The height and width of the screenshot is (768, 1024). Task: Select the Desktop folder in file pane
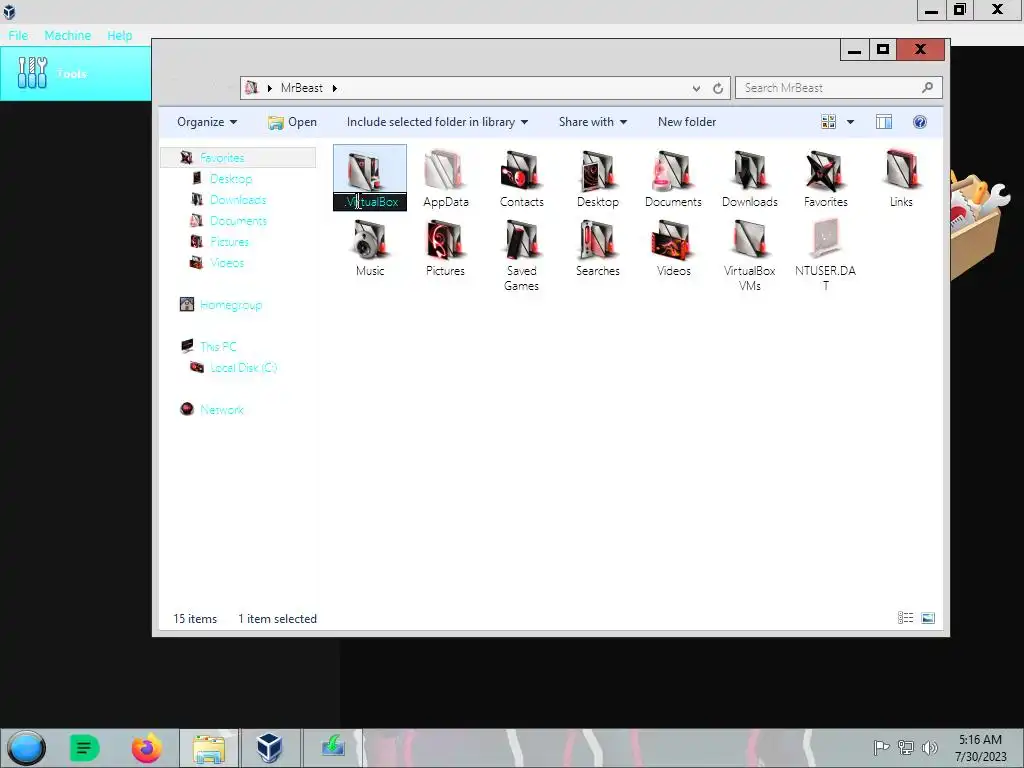pyautogui.click(x=598, y=179)
